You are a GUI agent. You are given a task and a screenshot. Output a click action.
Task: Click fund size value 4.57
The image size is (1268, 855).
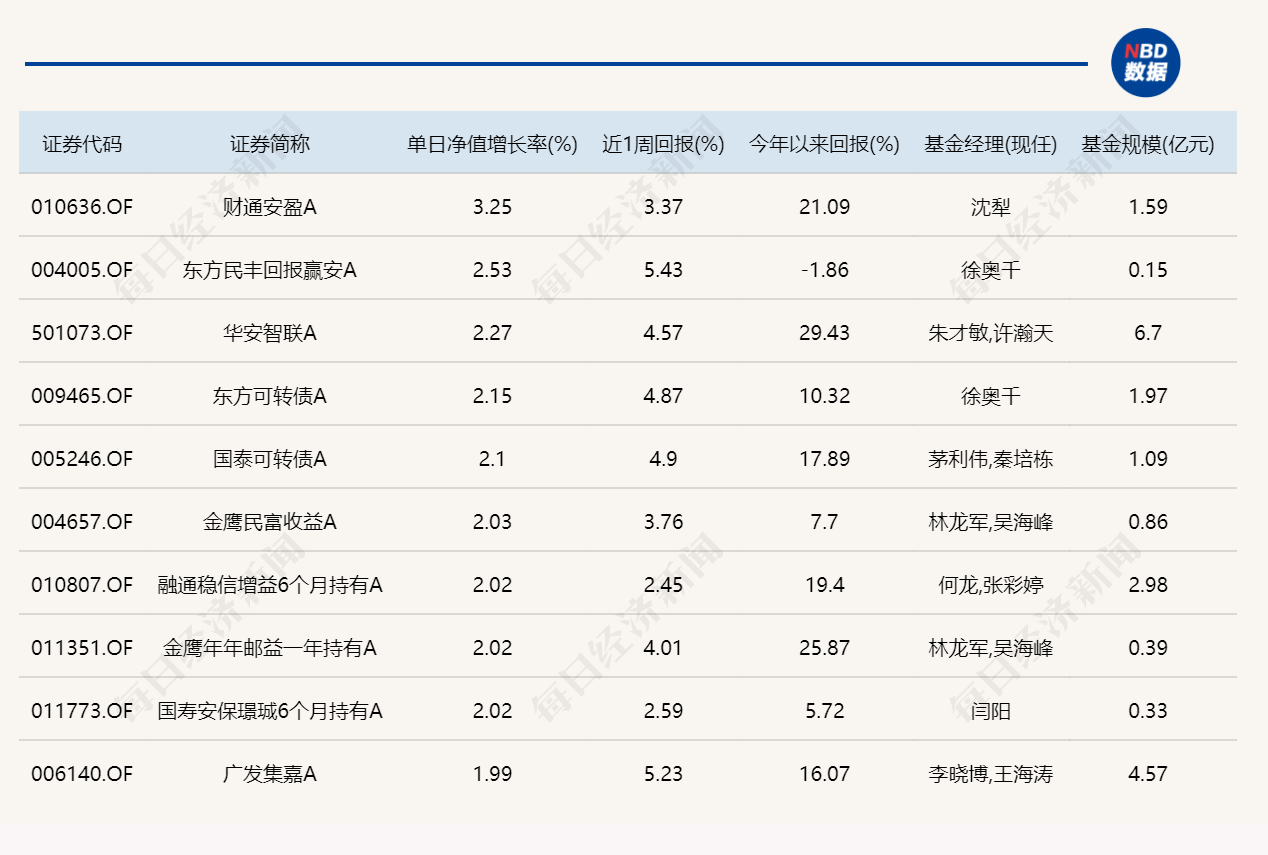click(x=1148, y=774)
